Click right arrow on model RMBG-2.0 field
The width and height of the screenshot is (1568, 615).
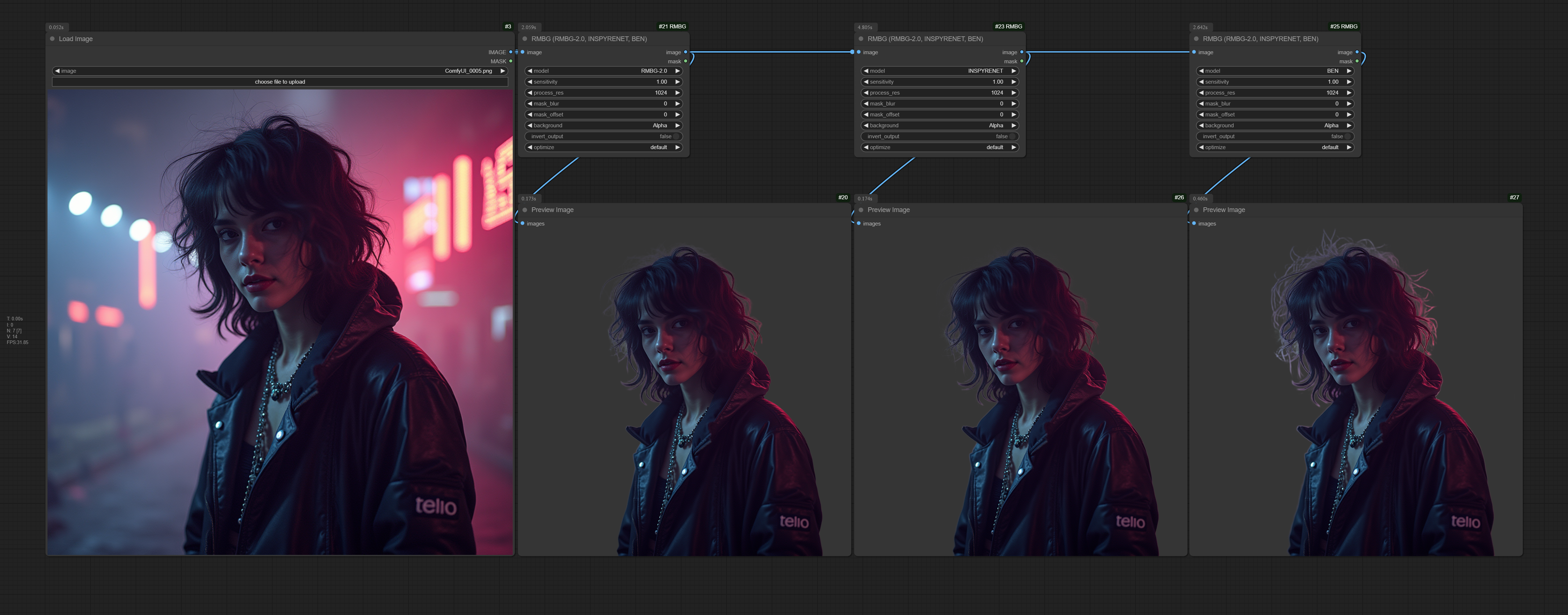tap(677, 71)
